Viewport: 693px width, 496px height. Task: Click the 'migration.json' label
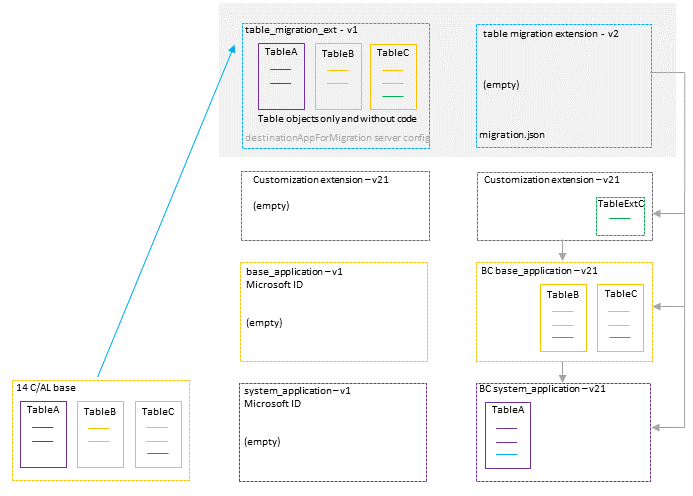point(512,135)
